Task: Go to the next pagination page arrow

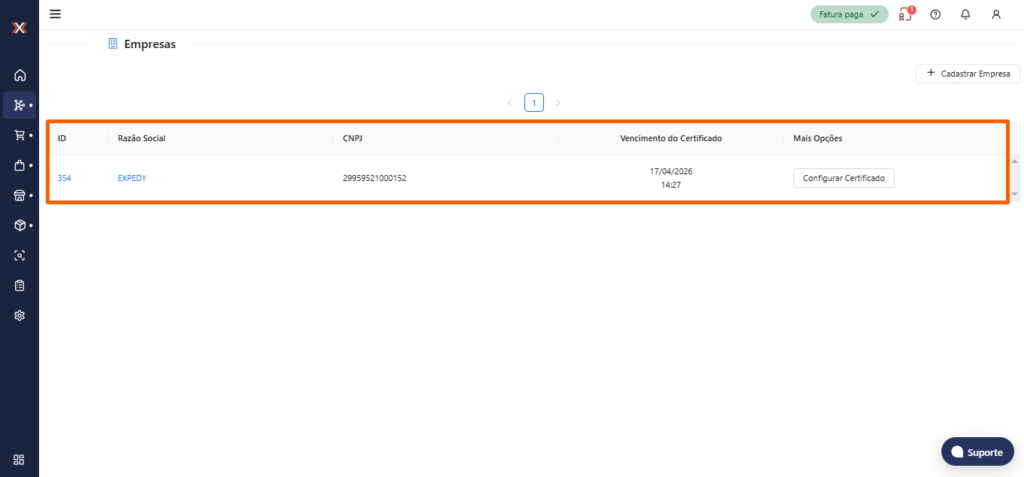Action: (558, 102)
